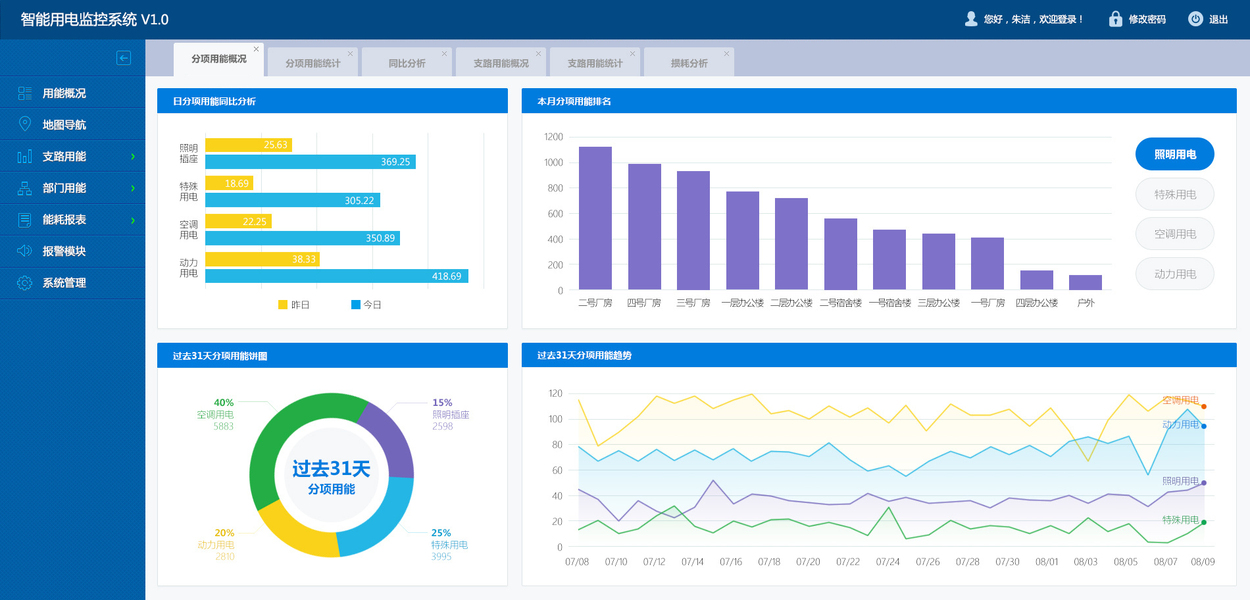The width and height of the screenshot is (1250, 600).
Task: Switch to the 支路用能概况 tab
Action: (x=501, y=63)
